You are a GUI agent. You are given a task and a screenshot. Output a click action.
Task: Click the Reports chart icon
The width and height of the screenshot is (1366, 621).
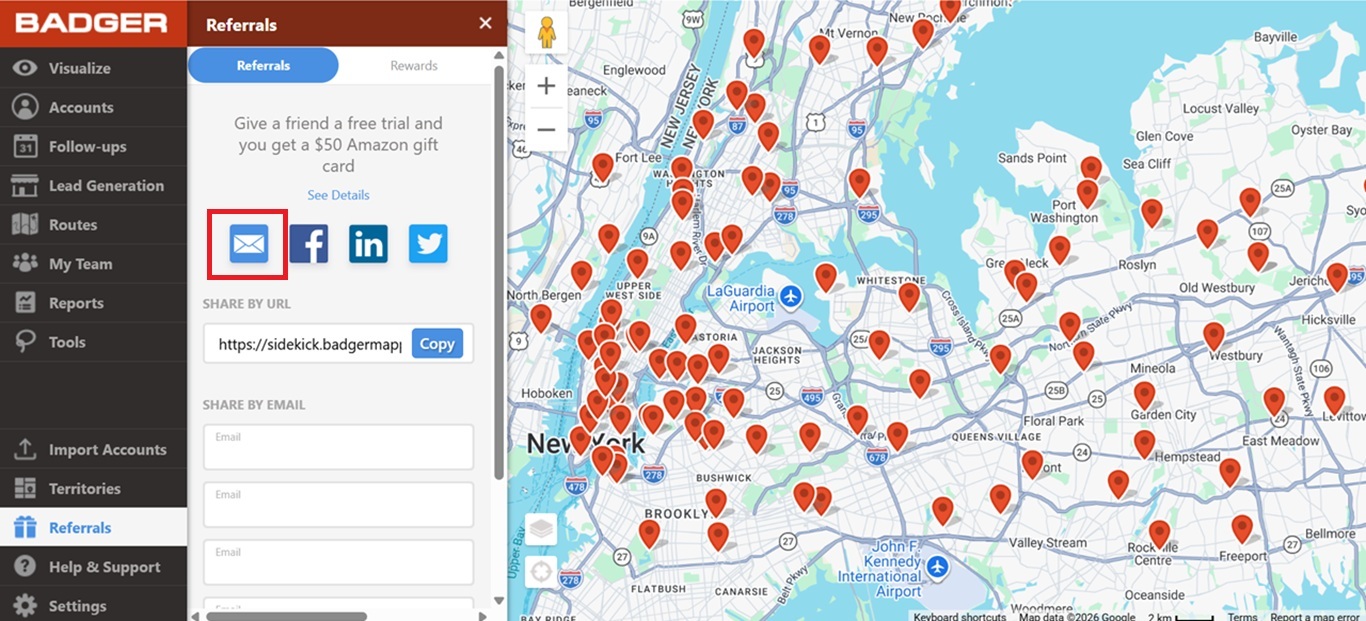coord(25,302)
